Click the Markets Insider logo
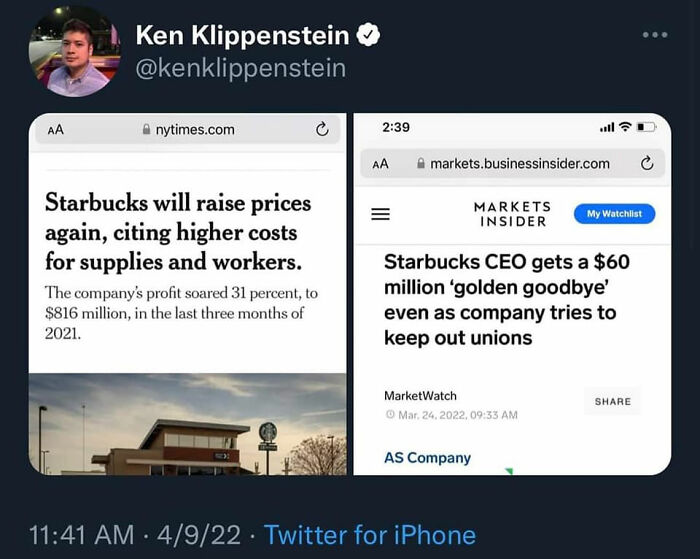The height and width of the screenshot is (559, 700). click(x=512, y=213)
